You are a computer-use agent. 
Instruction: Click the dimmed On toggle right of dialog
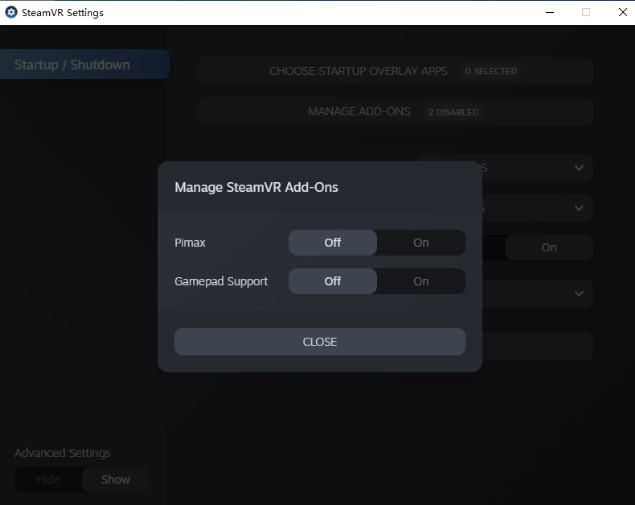[x=549, y=247]
